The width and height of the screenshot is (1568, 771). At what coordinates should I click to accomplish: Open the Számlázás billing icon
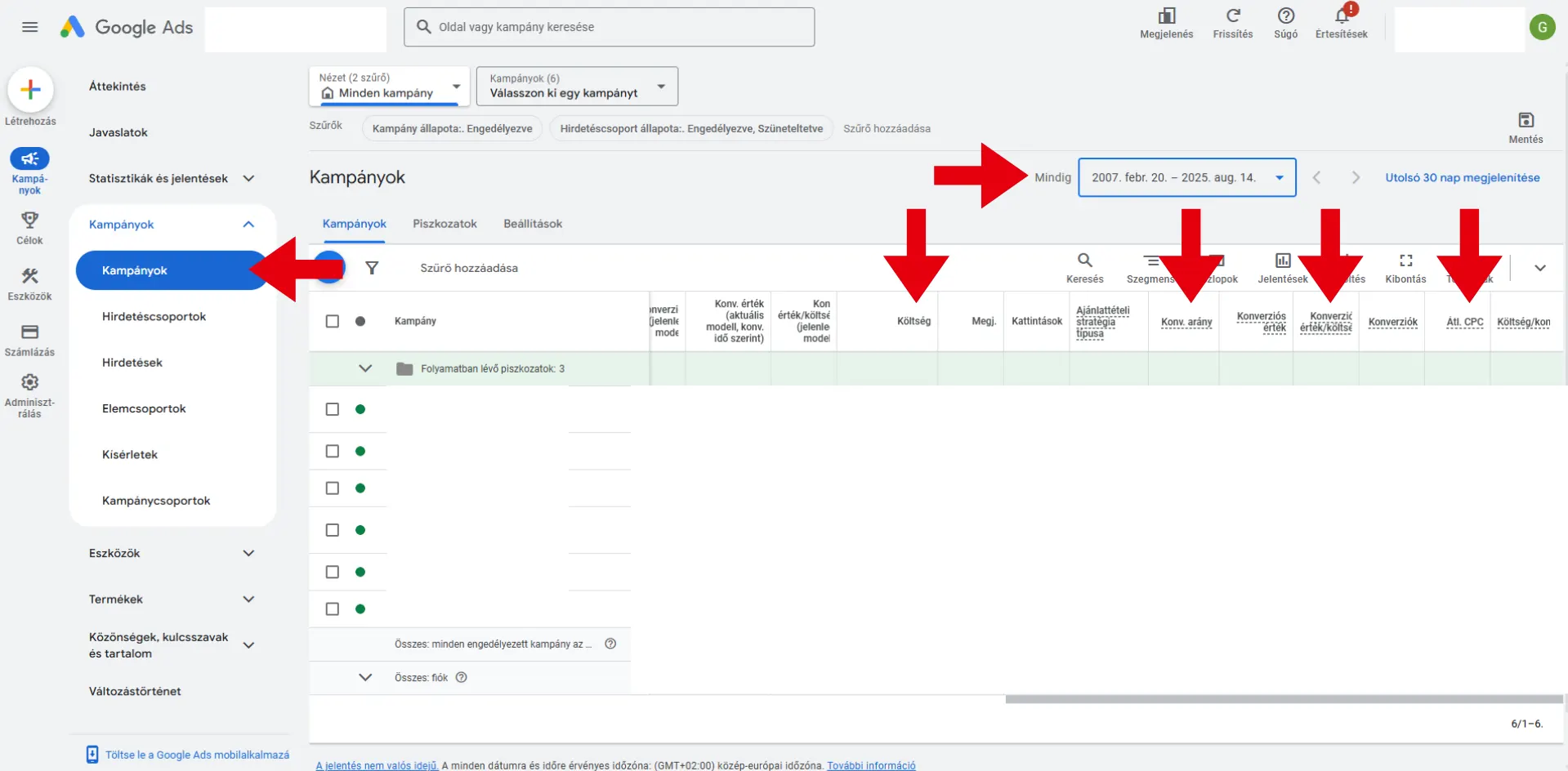tap(29, 332)
